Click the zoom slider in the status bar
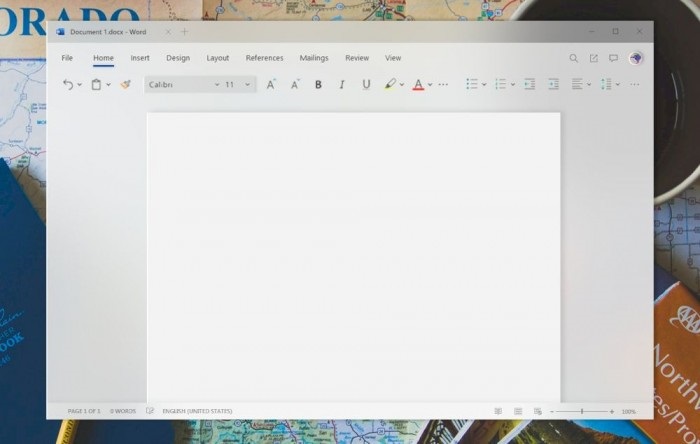The image size is (700, 444). [x=582, y=411]
